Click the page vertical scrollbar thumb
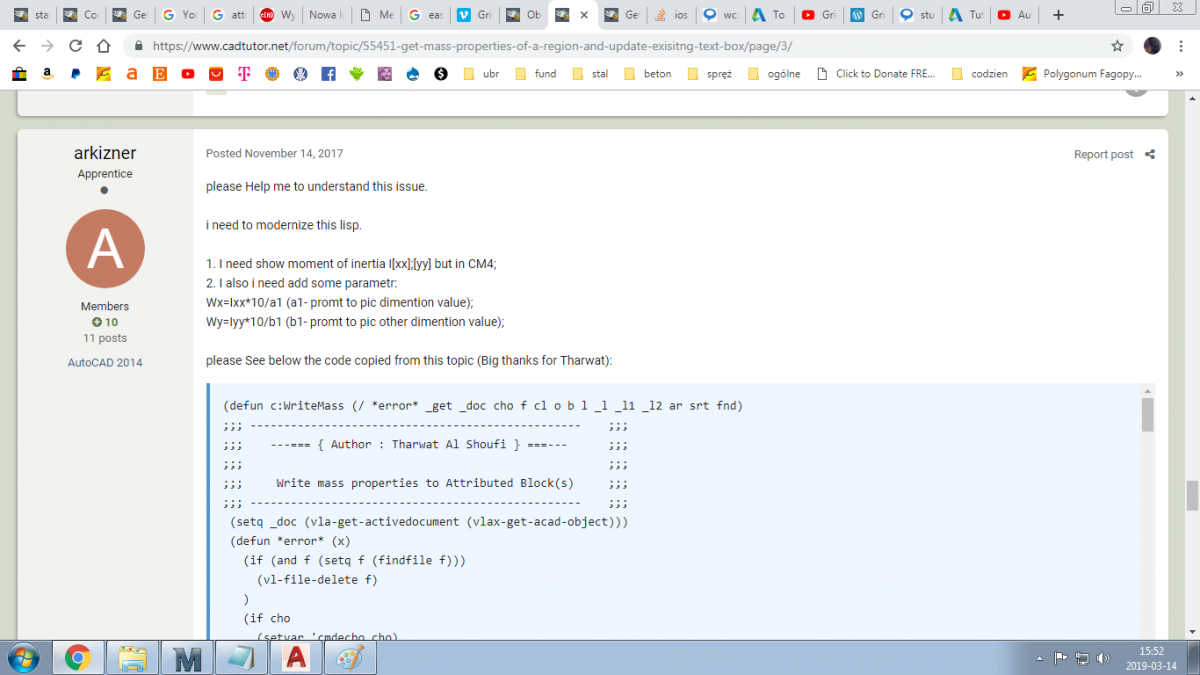 [1192, 495]
